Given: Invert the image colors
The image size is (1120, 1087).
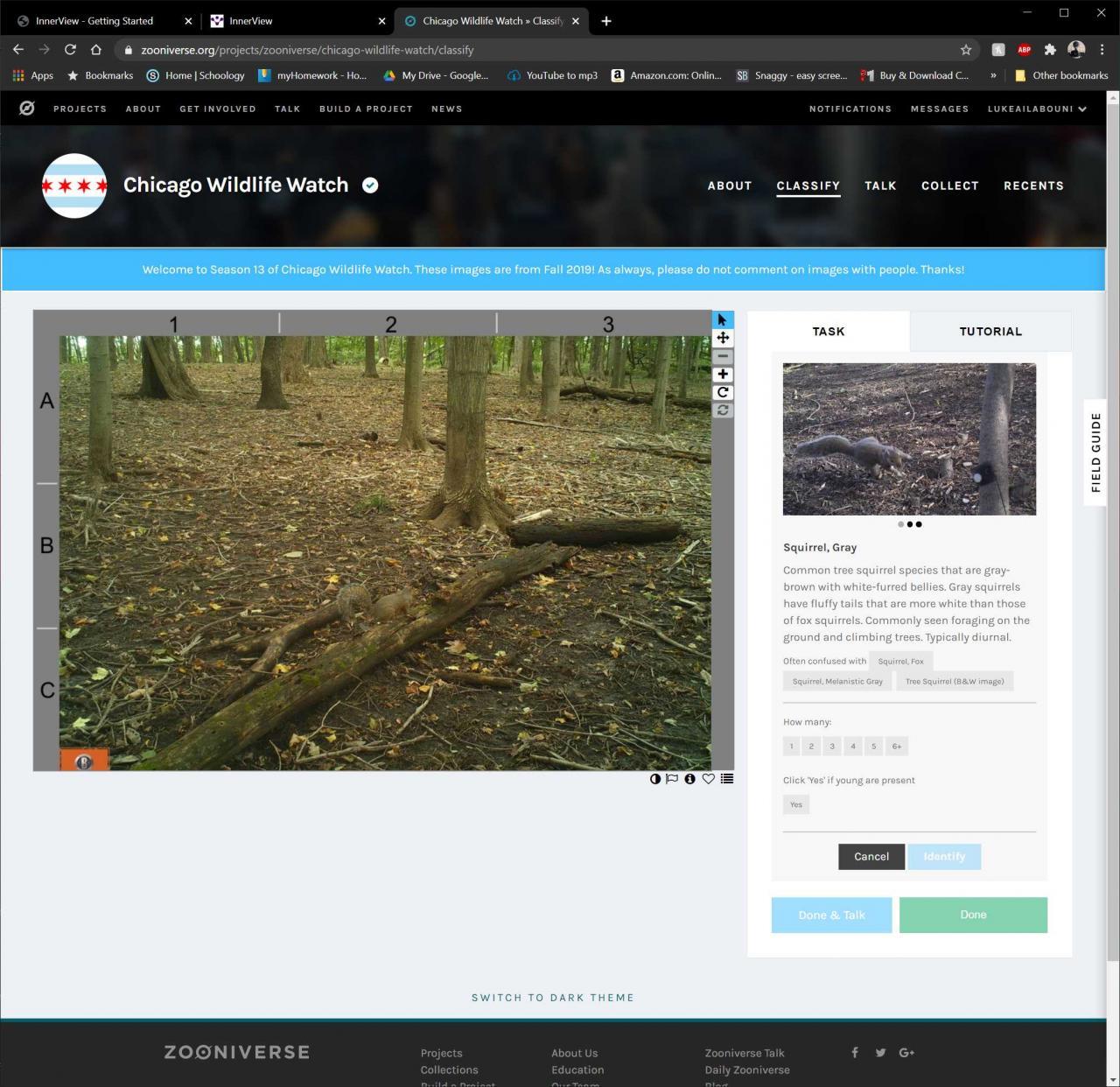Looking at the screenshot, I should 655,779.
